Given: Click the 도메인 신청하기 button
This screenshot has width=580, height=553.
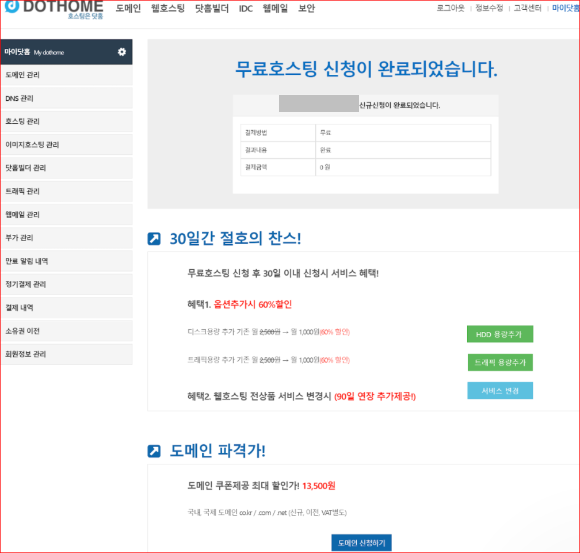Looking at the screenshot, I should click(361, 543).
